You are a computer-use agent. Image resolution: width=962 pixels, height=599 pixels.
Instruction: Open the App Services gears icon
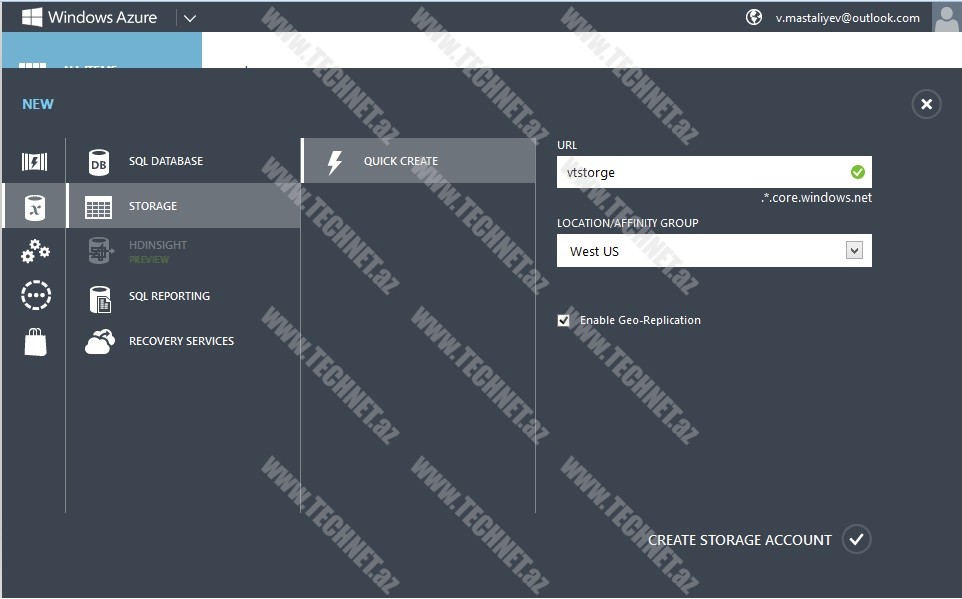click(x=34, y=251)
